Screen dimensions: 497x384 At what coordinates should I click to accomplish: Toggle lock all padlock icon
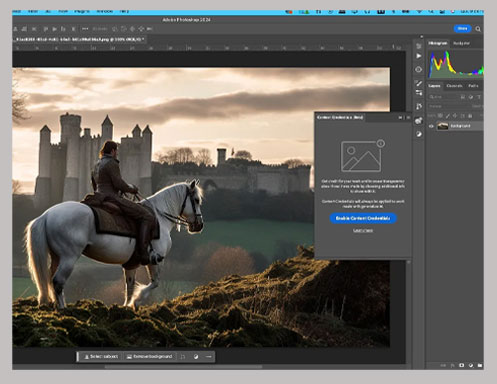pyautogui.click(x=470, y=116)
